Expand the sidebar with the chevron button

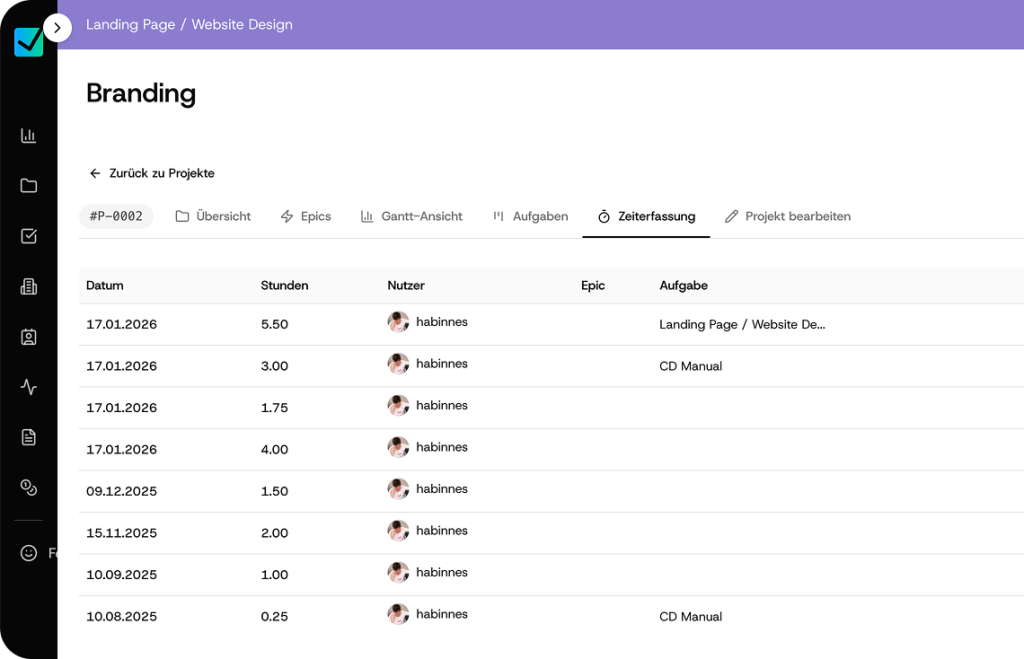(x=57, y=28)
